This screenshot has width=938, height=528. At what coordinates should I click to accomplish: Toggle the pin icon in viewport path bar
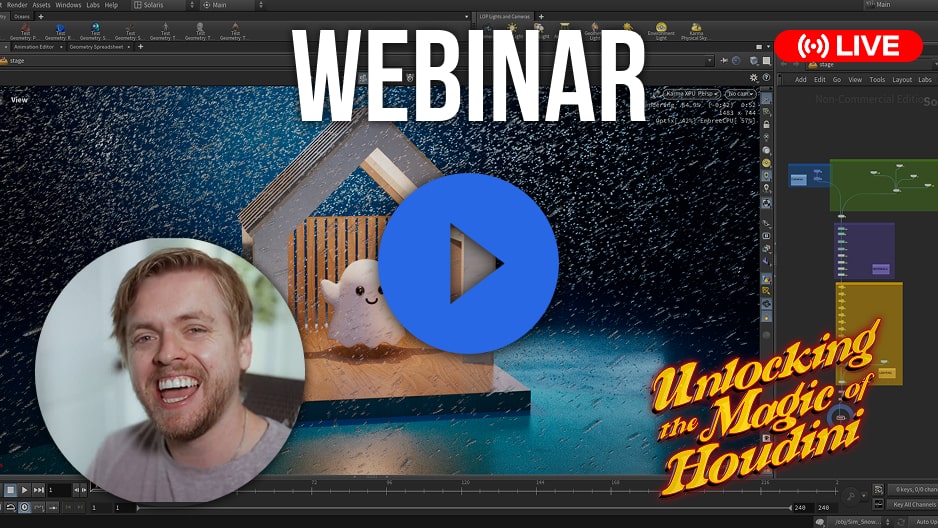pos(724,60)
